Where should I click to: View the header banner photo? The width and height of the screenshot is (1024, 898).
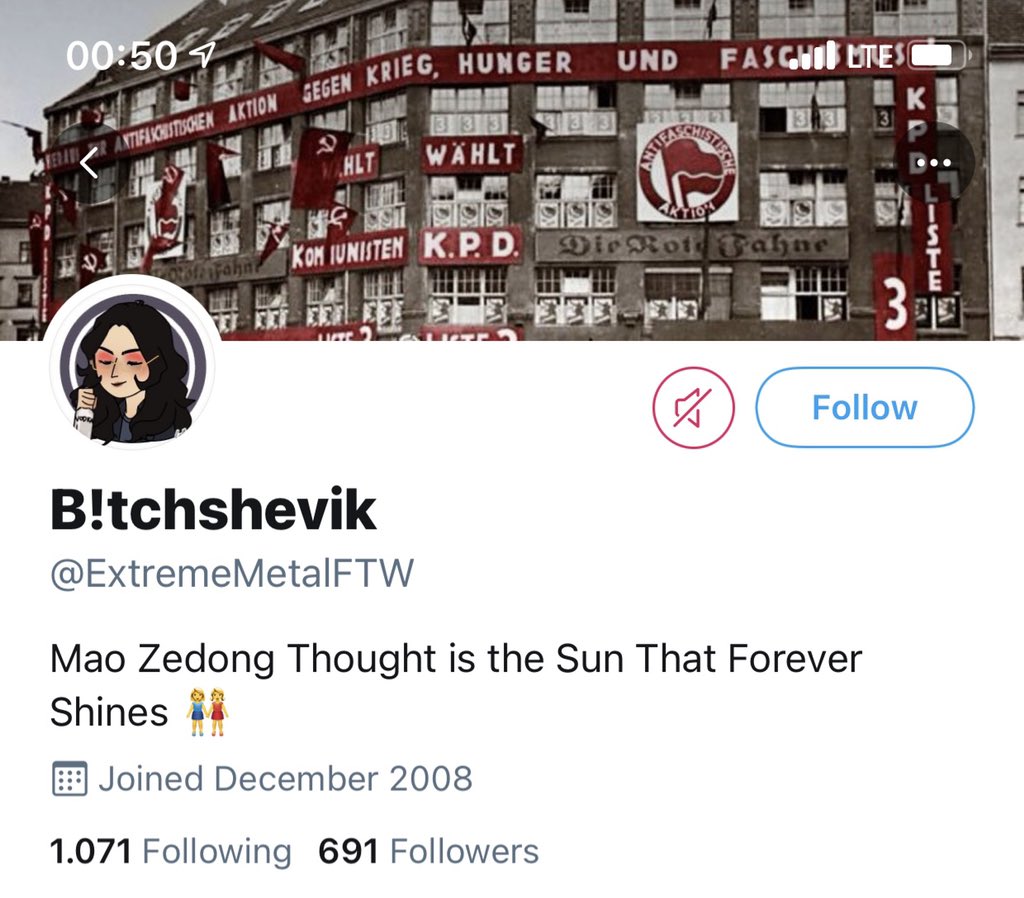pos(512,170)
